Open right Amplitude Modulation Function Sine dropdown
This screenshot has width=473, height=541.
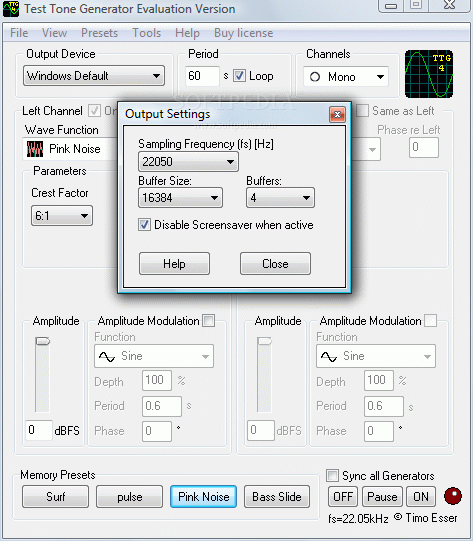click(x=376, y=356)
